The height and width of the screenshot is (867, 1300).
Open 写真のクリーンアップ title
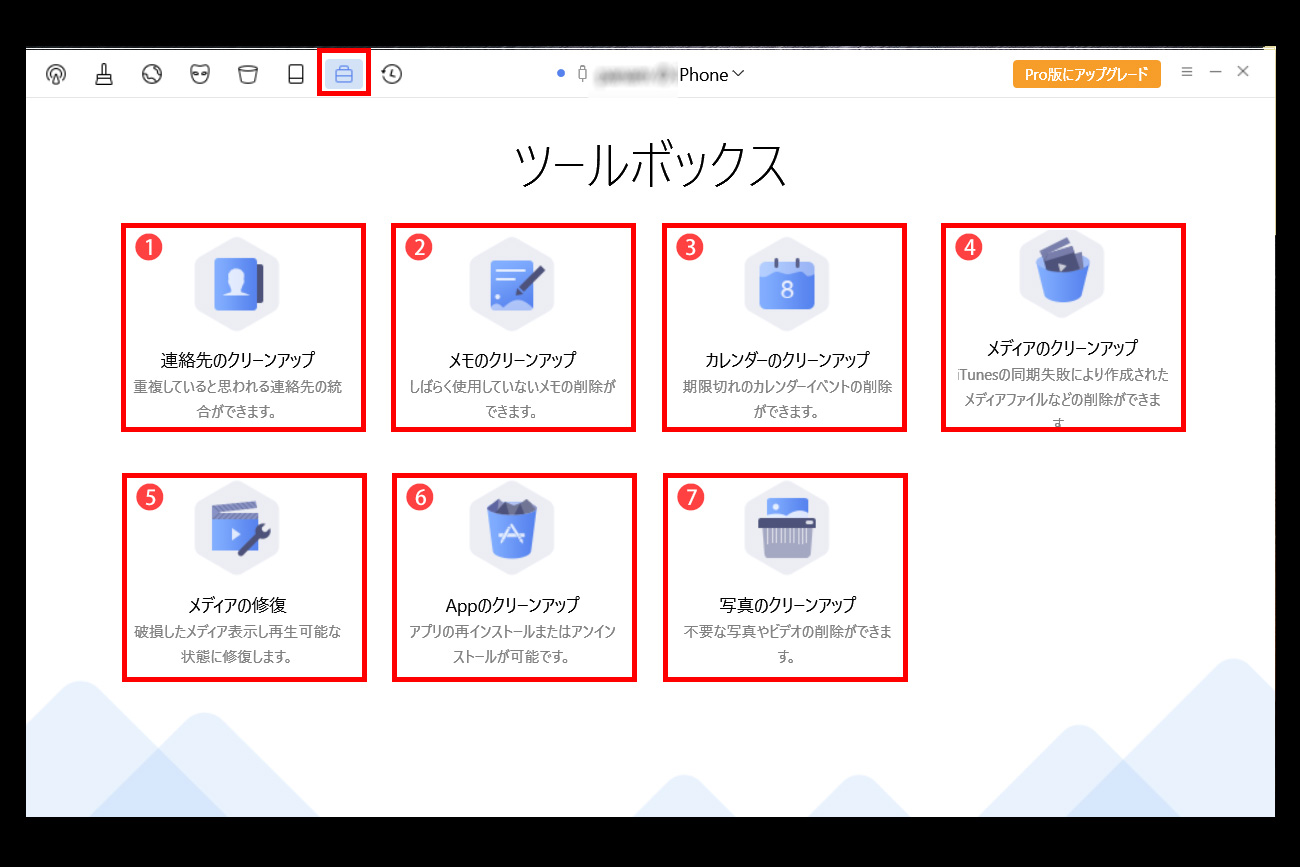pos(787,605)
